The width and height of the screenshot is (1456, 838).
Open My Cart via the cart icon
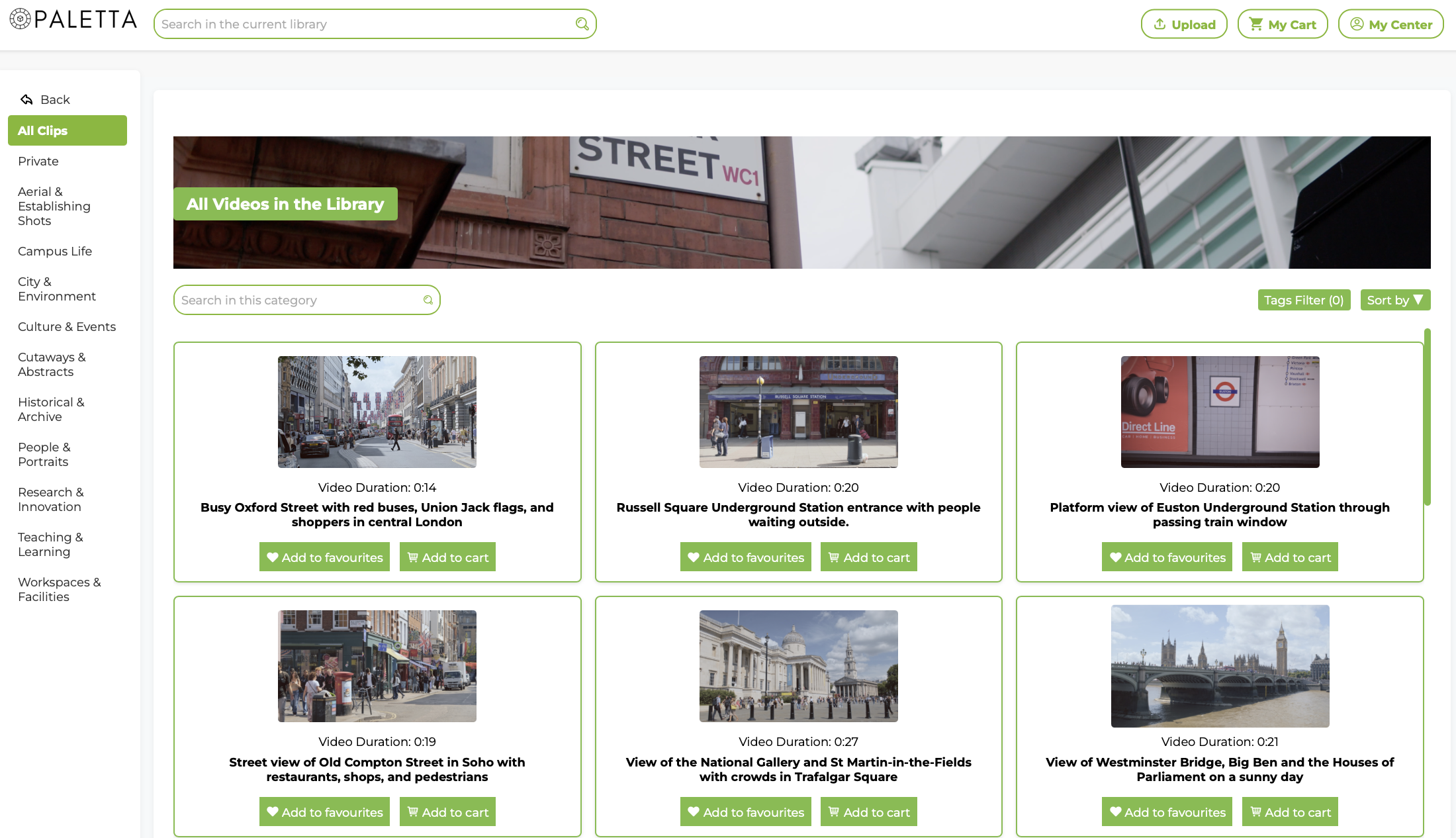point(1255,24)
